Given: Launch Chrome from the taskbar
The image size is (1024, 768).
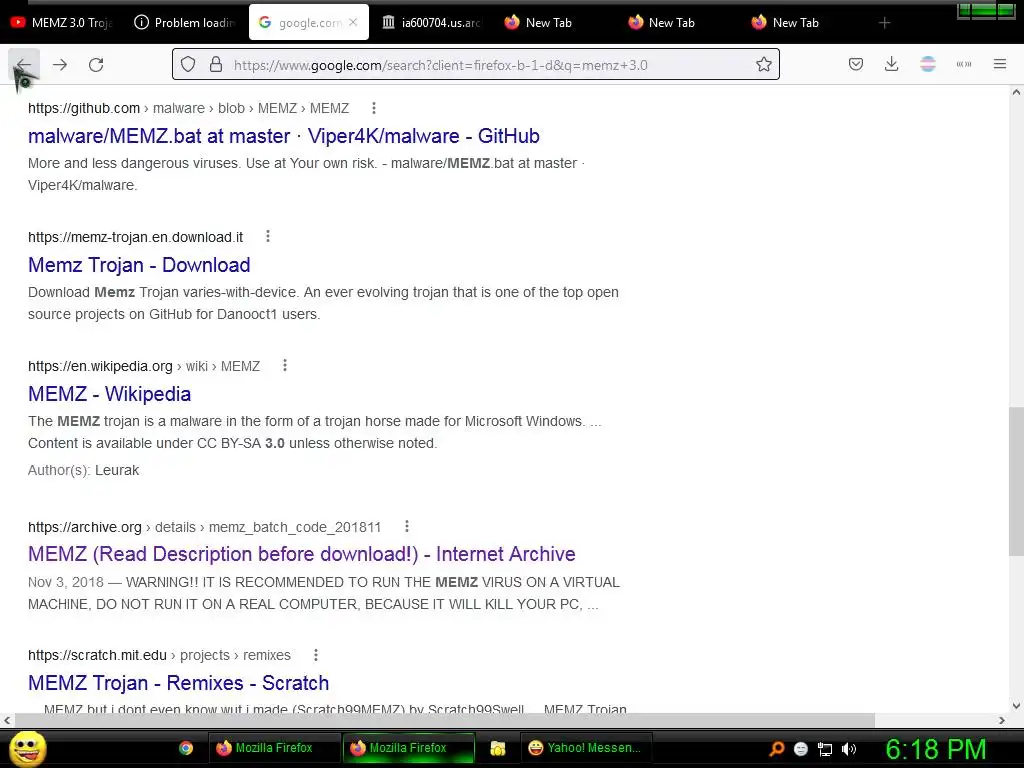Looking at the screenshot, I should (186, 748).
